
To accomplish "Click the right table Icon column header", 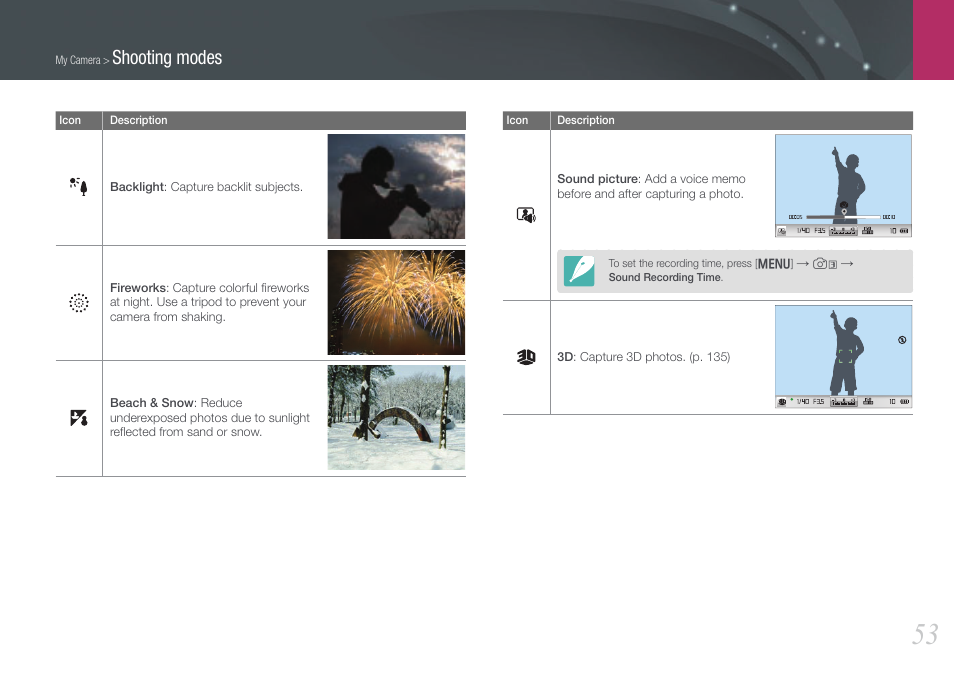I will (x=517, y=120).
